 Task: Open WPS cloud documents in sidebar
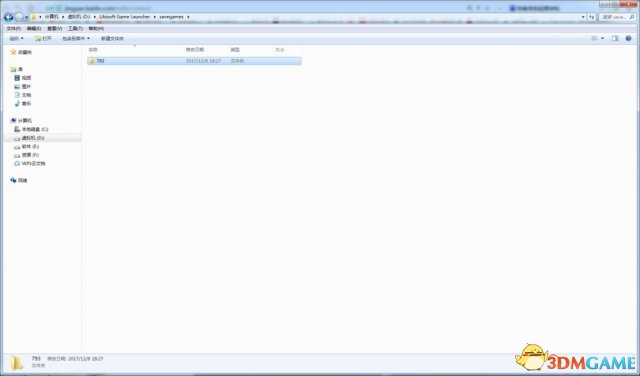click(x=30, y=164)
